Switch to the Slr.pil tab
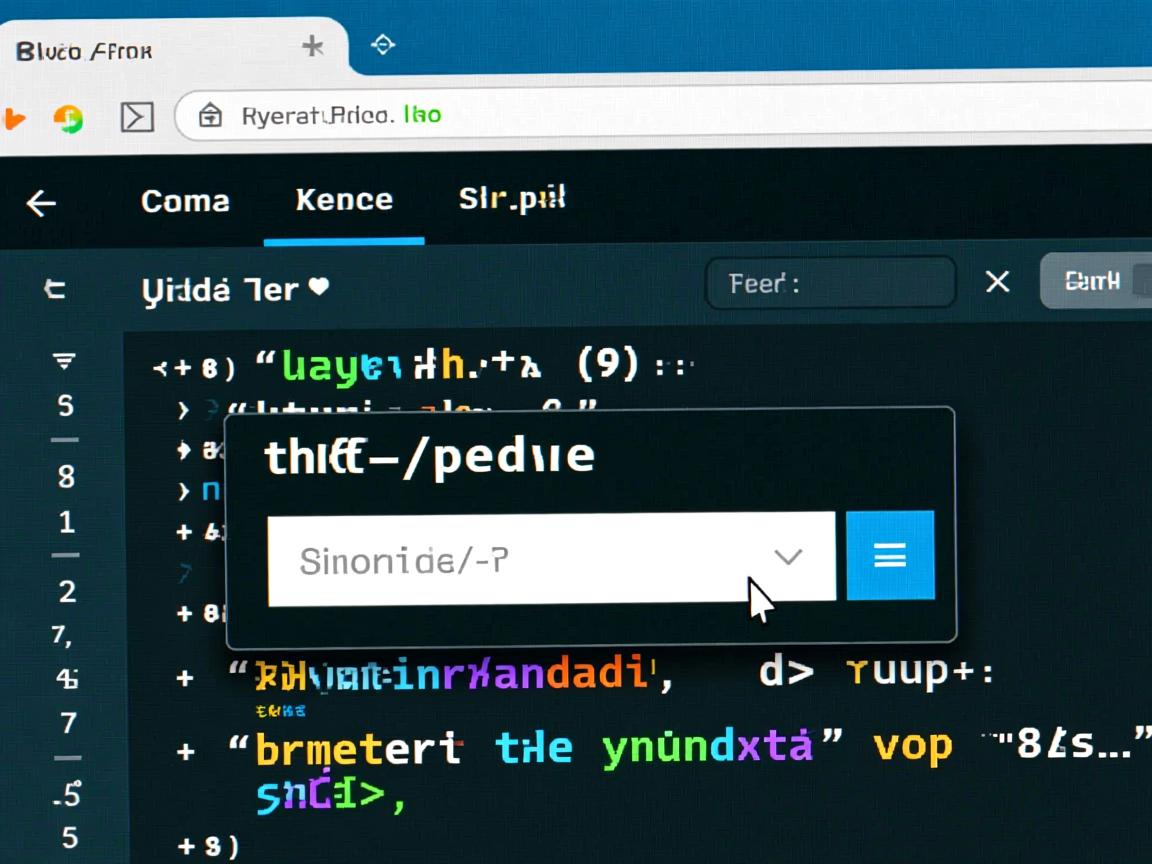This screenshot has width=1152, height=864. tap(512, 199)
